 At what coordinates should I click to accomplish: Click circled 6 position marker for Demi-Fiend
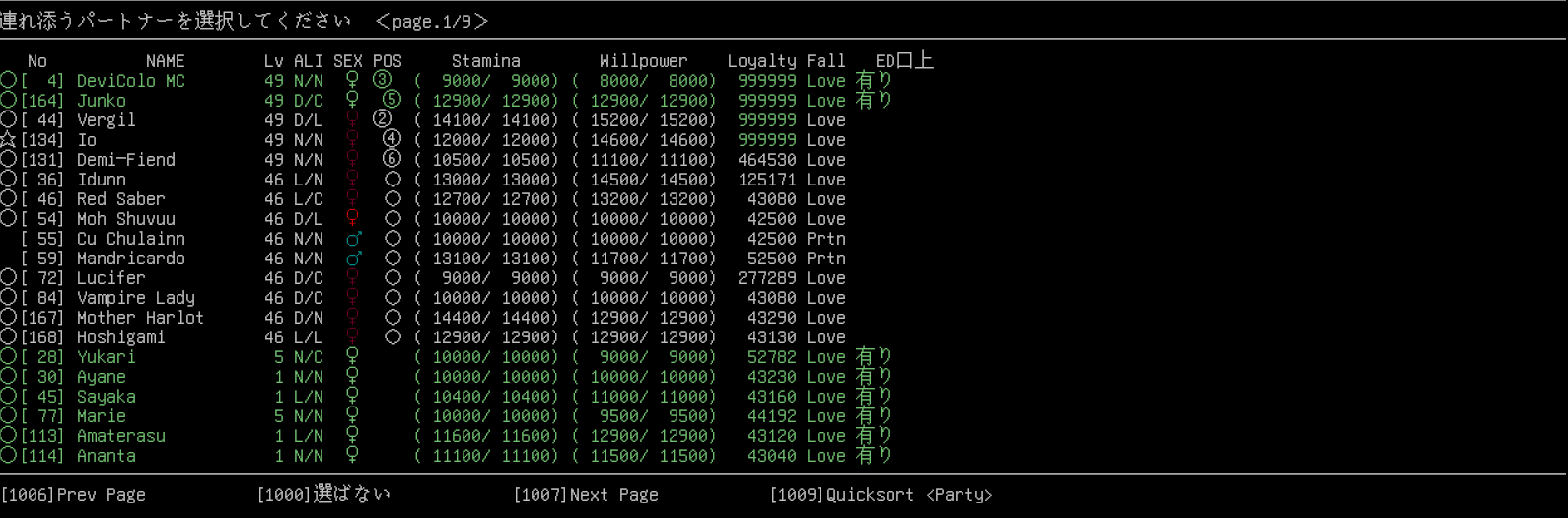tap(392, 159)
